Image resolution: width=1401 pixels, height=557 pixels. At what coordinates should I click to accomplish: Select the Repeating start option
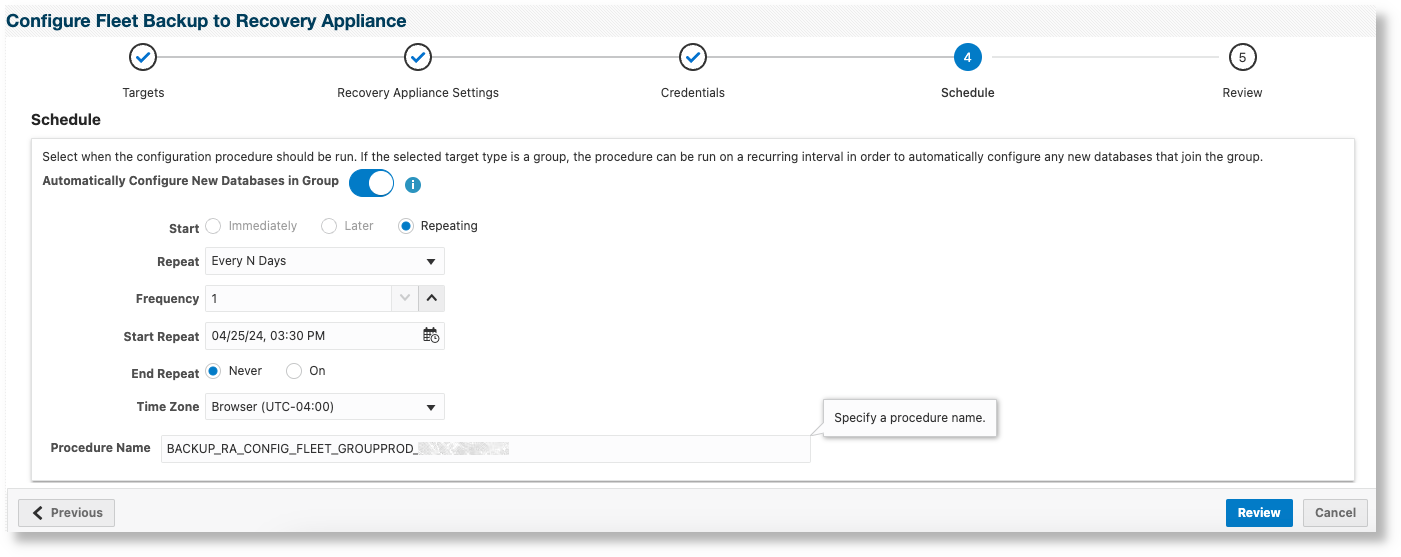406,226
